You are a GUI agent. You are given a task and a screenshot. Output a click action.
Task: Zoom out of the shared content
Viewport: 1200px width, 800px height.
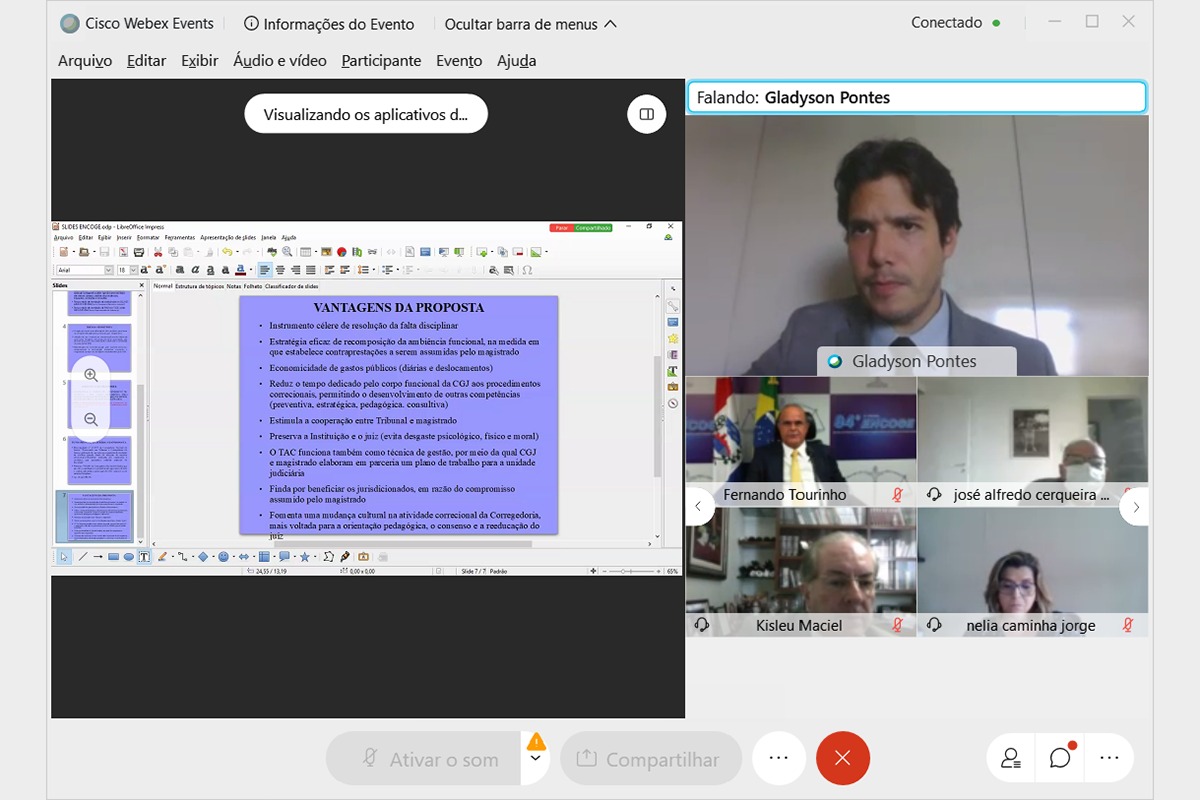click(91, 420)
